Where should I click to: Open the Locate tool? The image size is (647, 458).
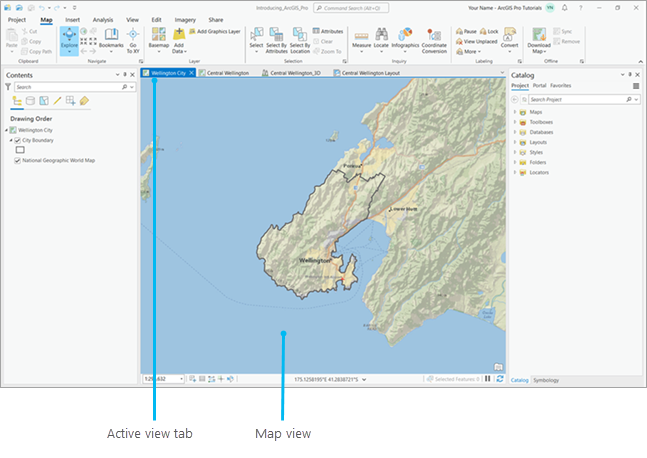point(381,40)
